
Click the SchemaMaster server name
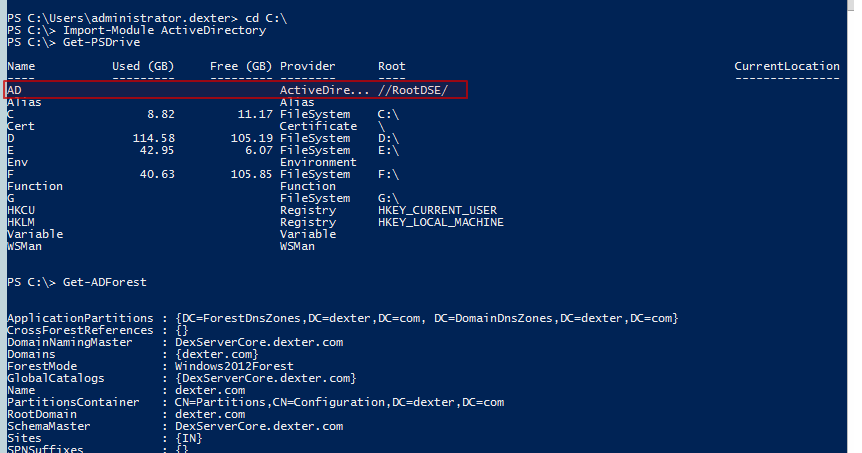259,426
